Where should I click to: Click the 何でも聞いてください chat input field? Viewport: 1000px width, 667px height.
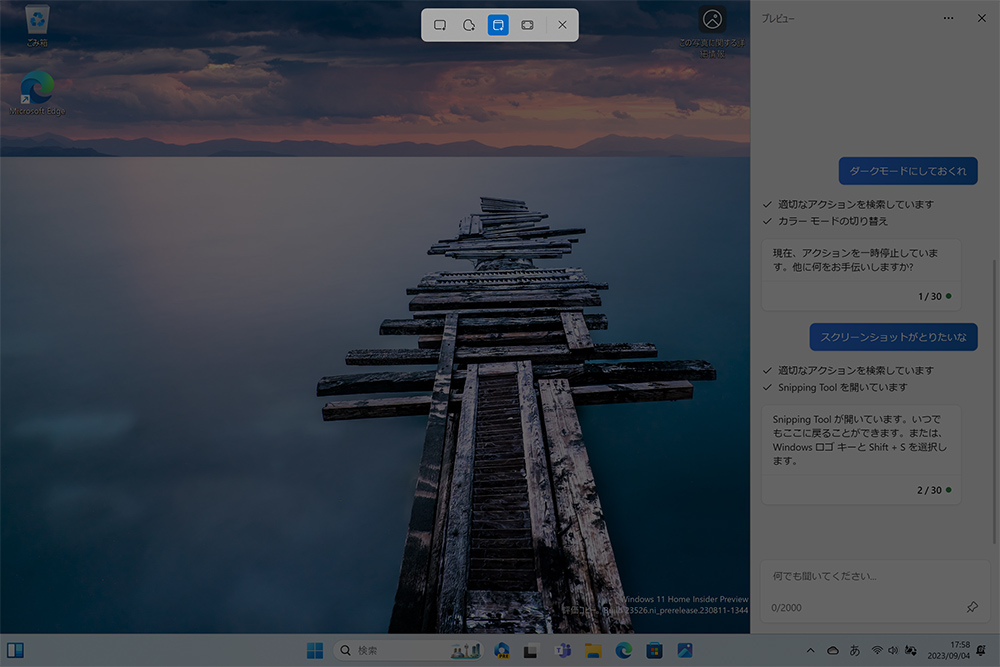click(x=874, y=590)
